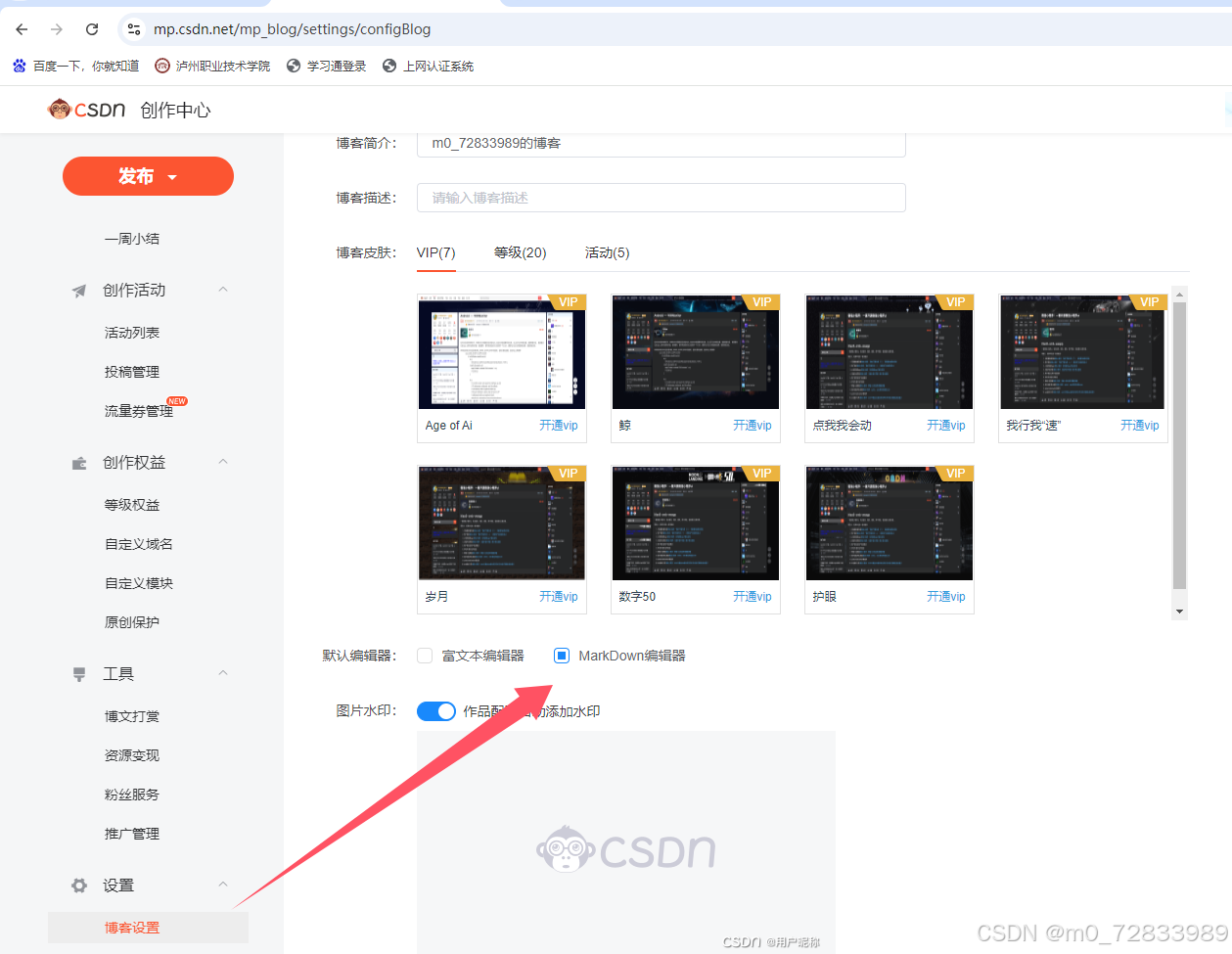Select the 点我我会动 skin thumbnail
The height and width of the screenshot is (954, 1232).
click(x=890, y=352)
